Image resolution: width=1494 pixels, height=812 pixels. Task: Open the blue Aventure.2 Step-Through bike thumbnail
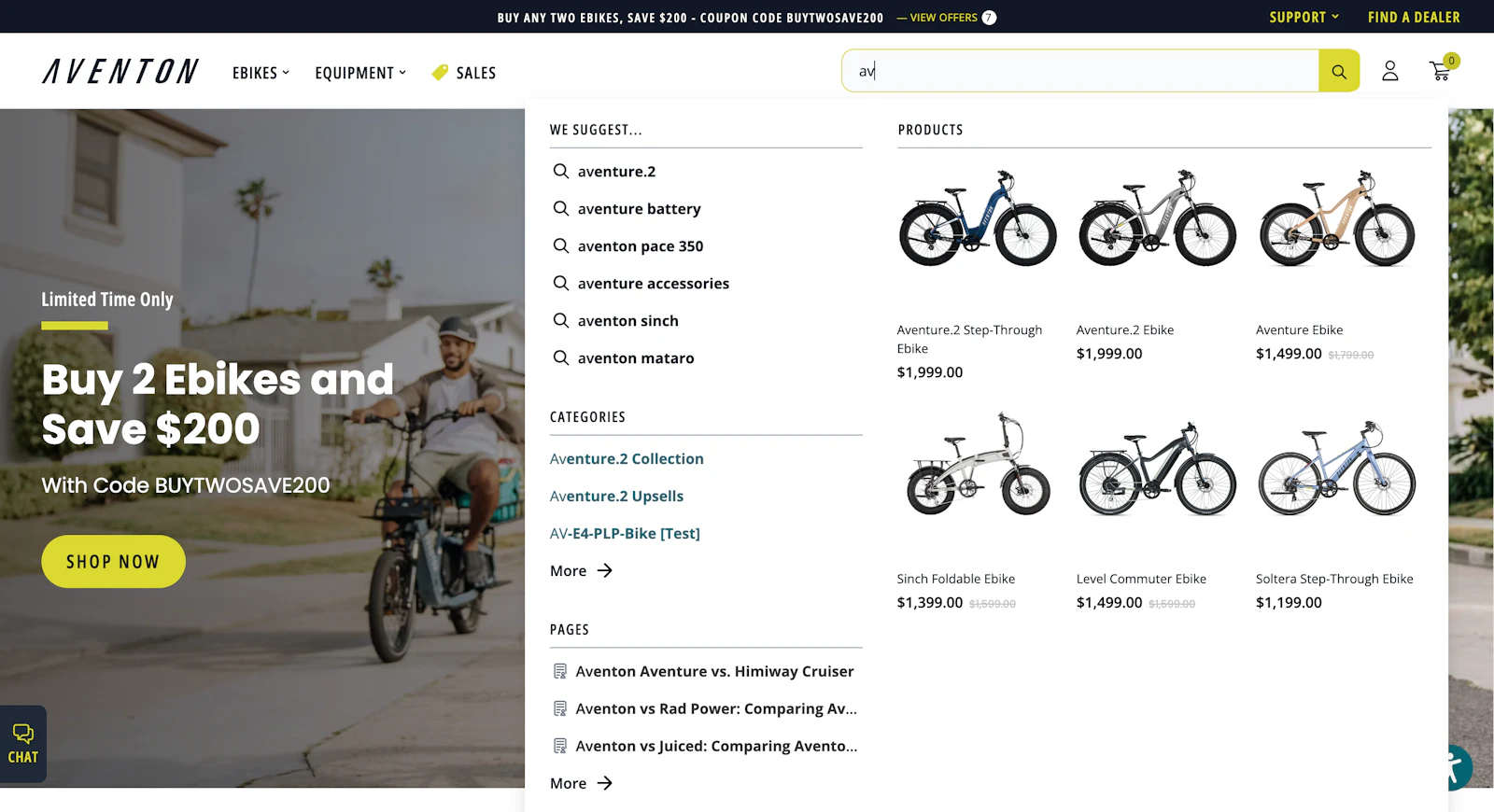pos(978,218)
